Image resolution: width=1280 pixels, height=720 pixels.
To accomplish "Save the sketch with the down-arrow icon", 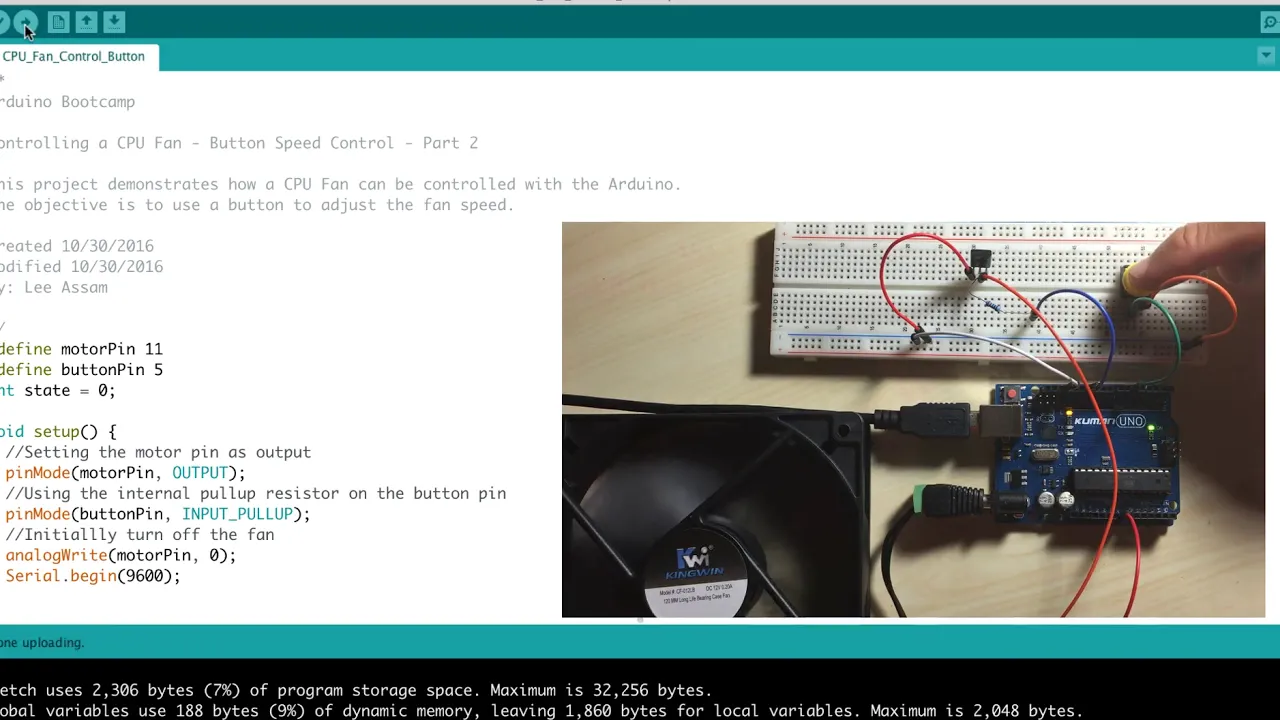I will (x=115, y=22).
